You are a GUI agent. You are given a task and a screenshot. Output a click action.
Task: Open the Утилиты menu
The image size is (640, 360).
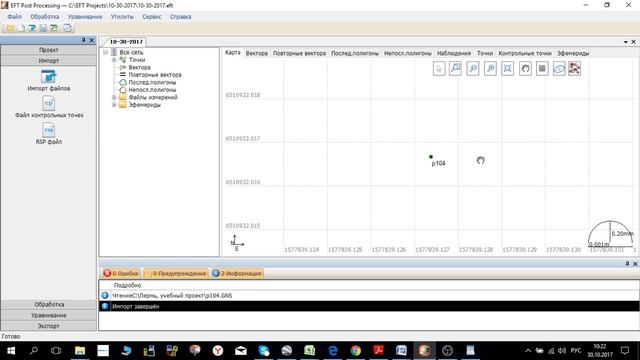pyautogui.click(x=122, y=17)
